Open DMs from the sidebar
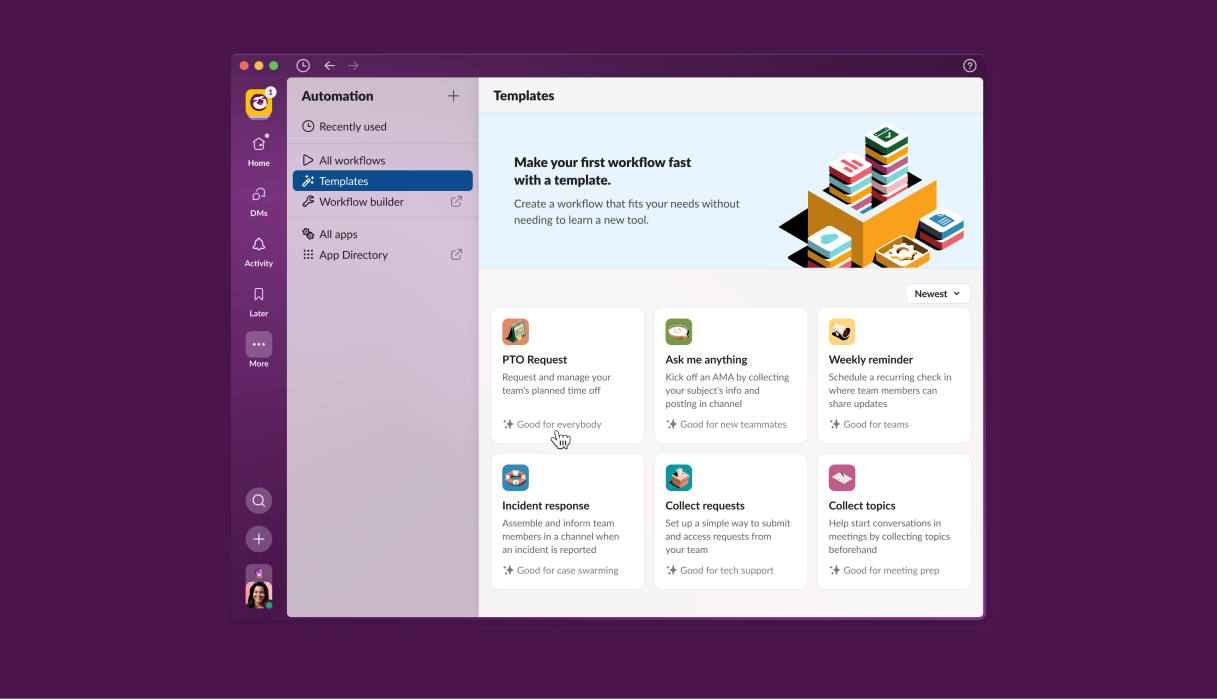Image resolution: width=1217 pixels, height=699 pixels. (x=259, y=200)
